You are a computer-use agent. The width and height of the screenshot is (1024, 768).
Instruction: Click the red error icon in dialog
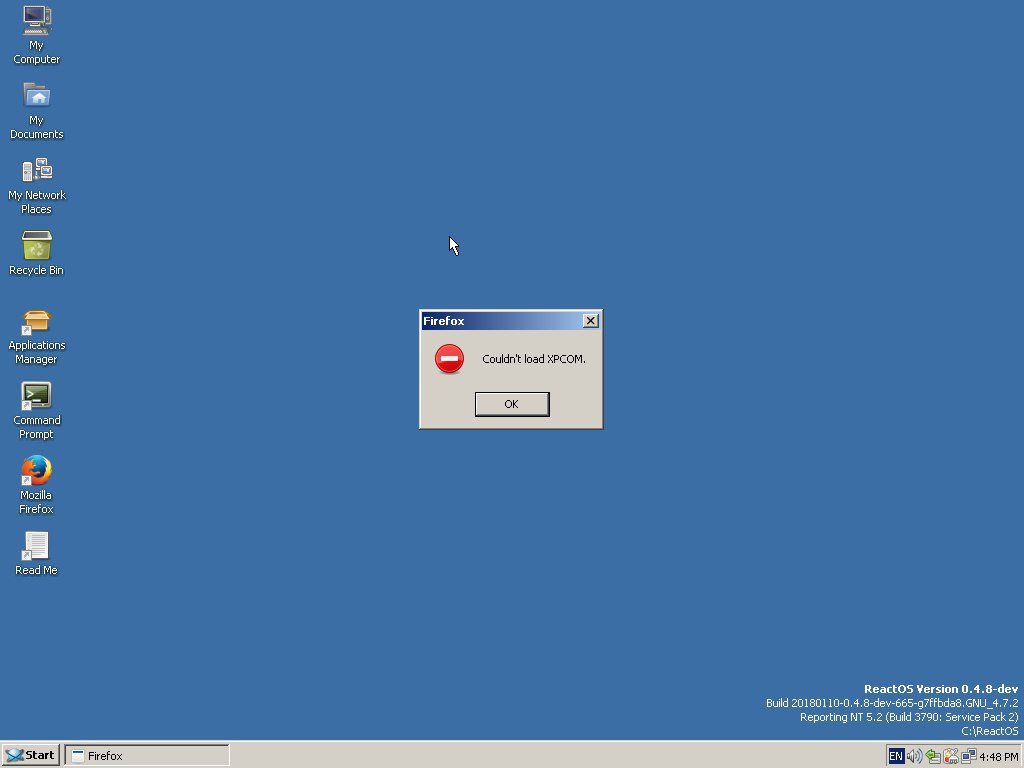449,359
